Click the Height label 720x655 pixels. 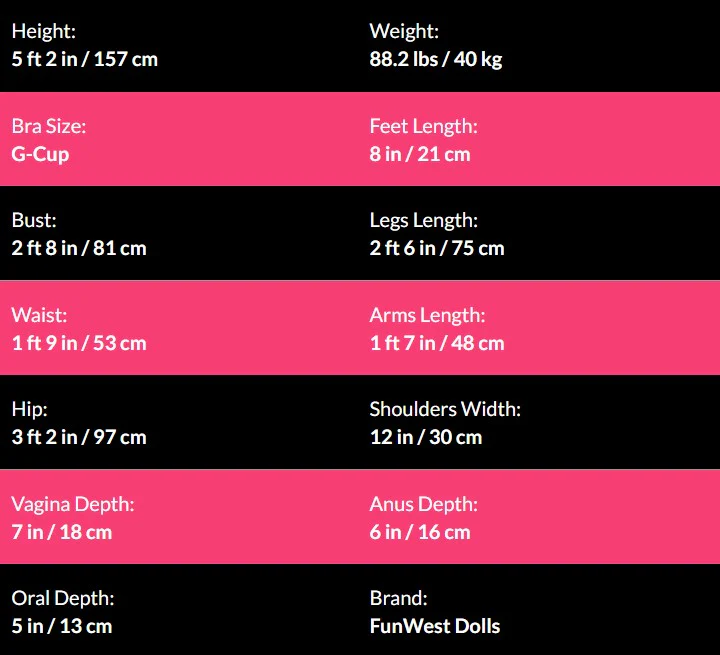coord(43,32)
